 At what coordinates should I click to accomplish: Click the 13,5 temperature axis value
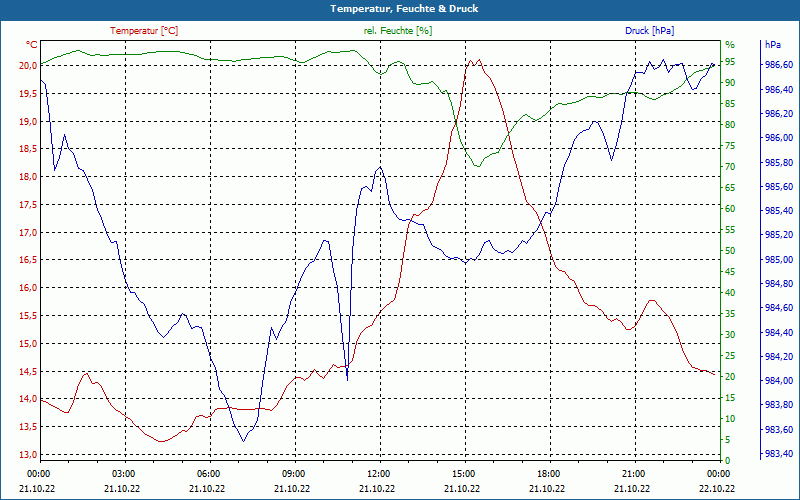tap(28, 427)
